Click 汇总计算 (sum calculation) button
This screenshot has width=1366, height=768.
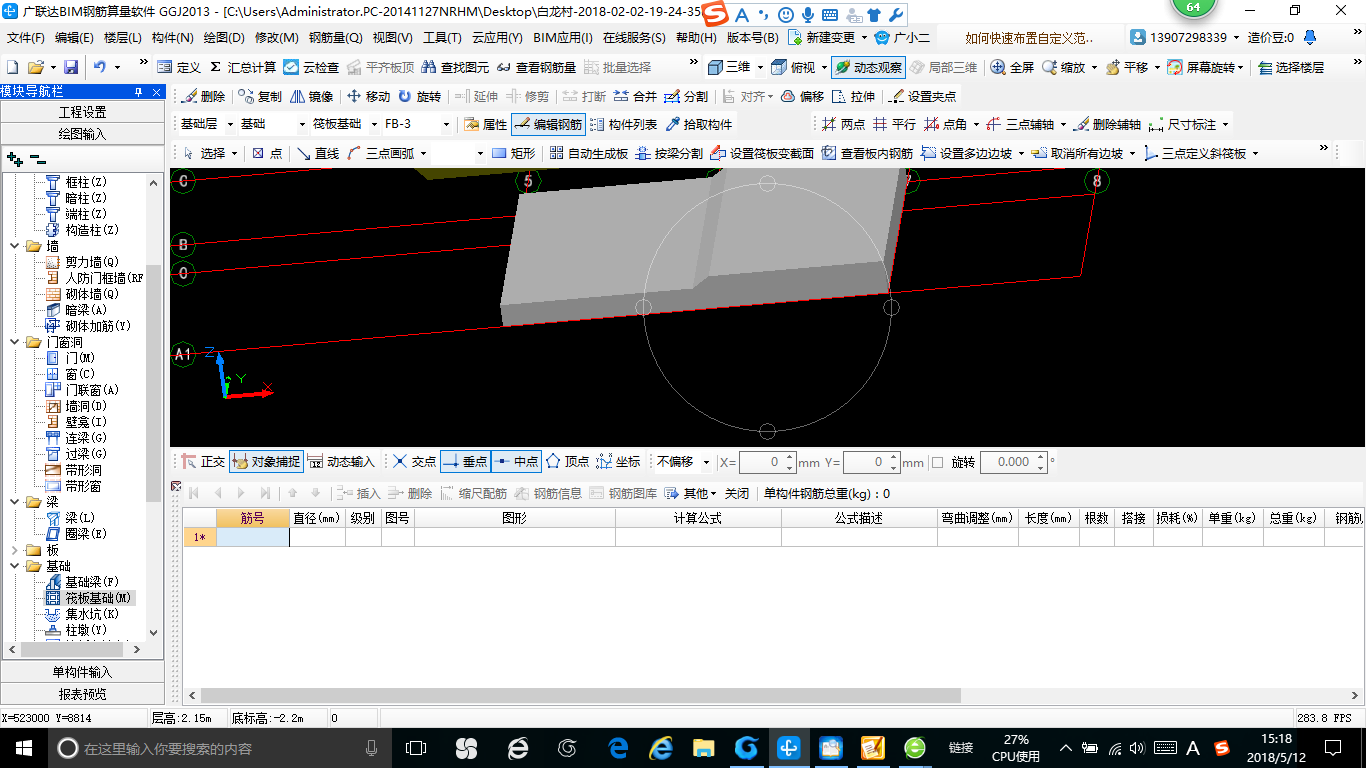[x=243, y=67]
